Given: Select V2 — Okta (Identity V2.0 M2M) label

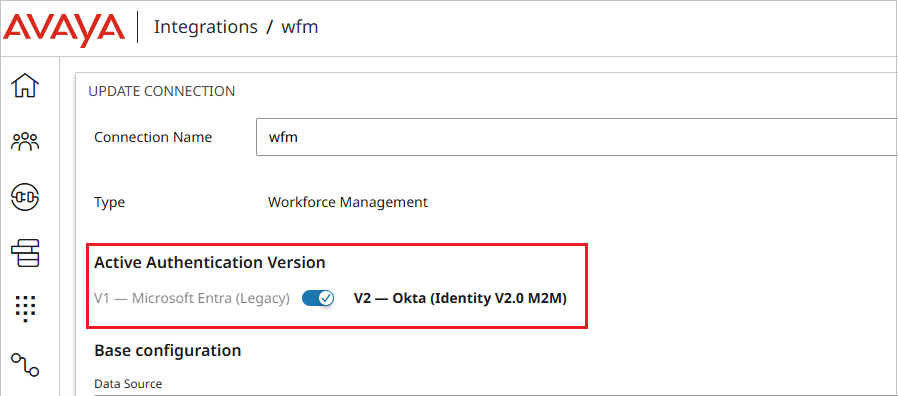Looking at the screenshot, I should (460, 299).
